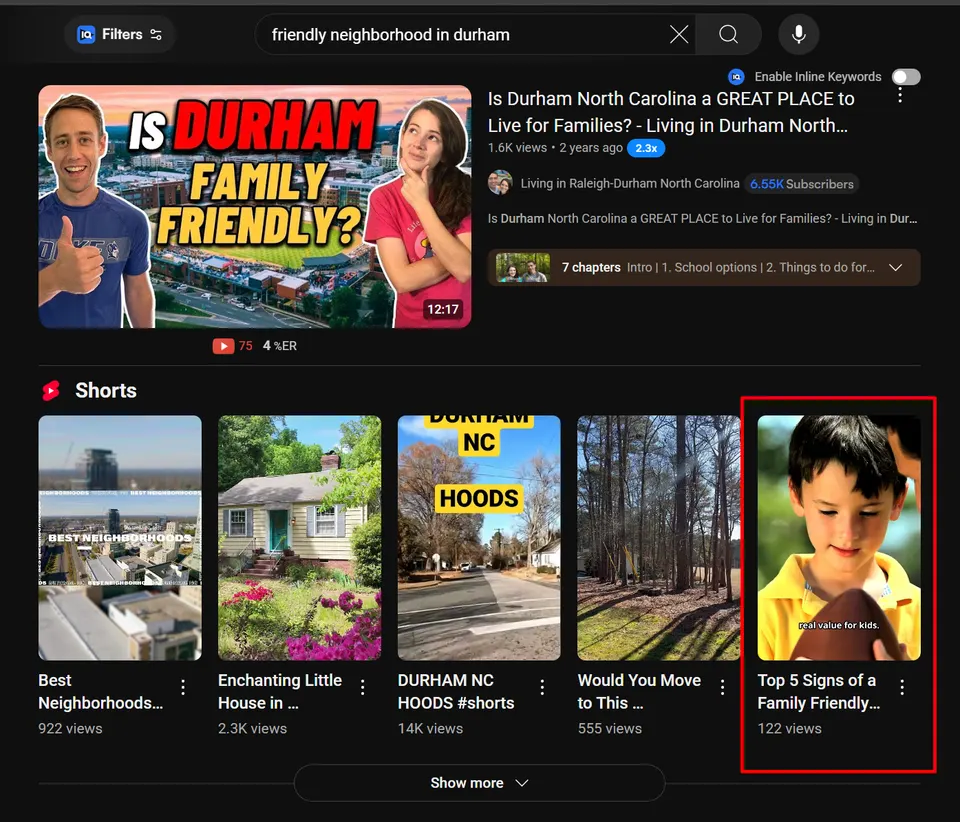Click the Enchanting Little House in ... title
Screen dimensions: 960x822
pyautogui.click(x=280, y=692)
